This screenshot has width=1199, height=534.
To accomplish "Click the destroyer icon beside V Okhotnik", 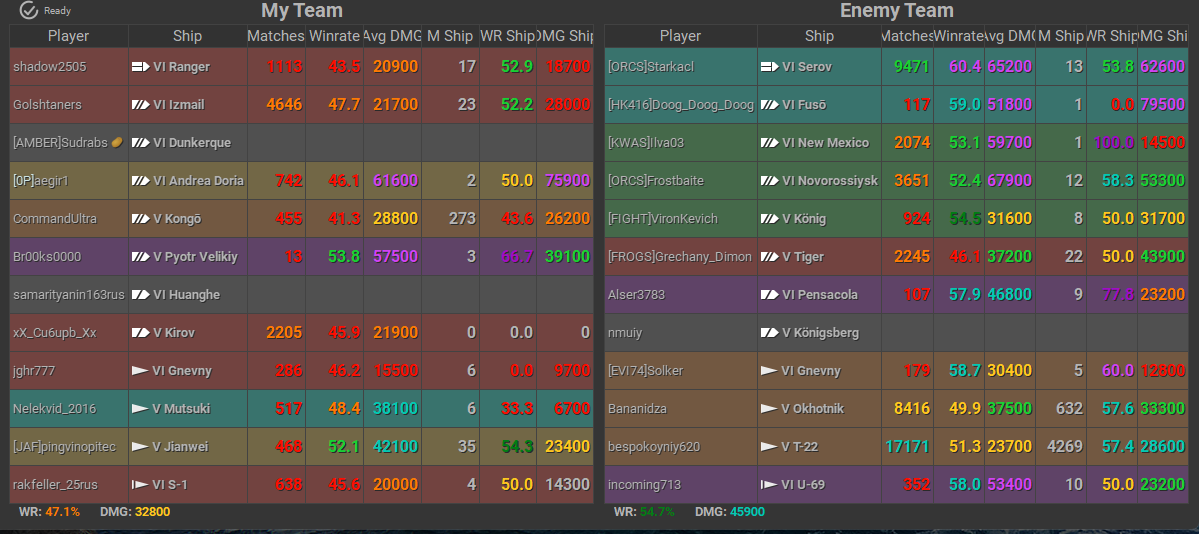I will tap(769, 409).
